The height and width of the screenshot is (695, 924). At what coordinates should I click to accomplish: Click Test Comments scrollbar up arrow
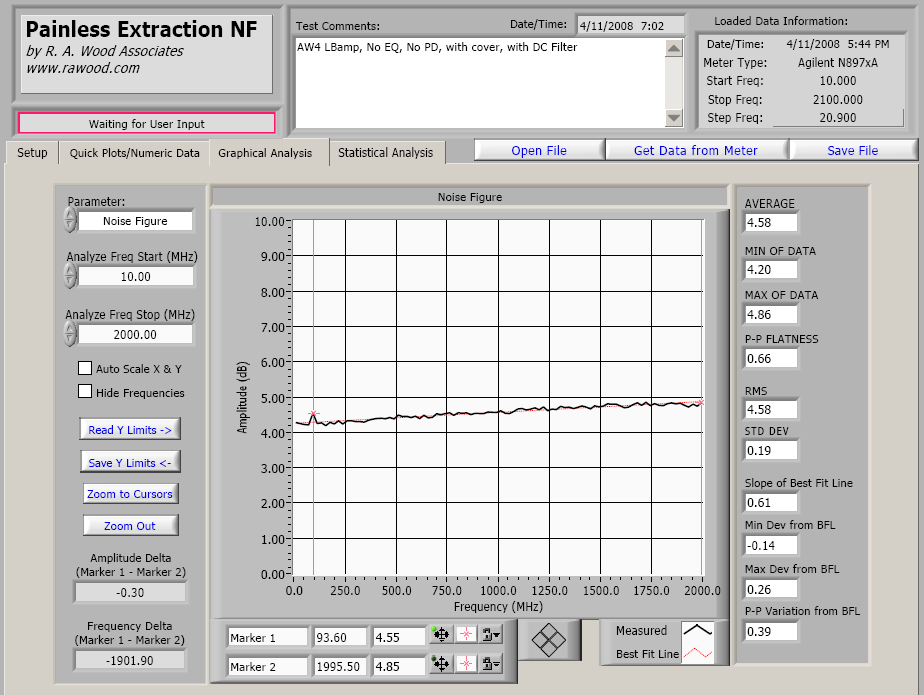click(674, 48)
